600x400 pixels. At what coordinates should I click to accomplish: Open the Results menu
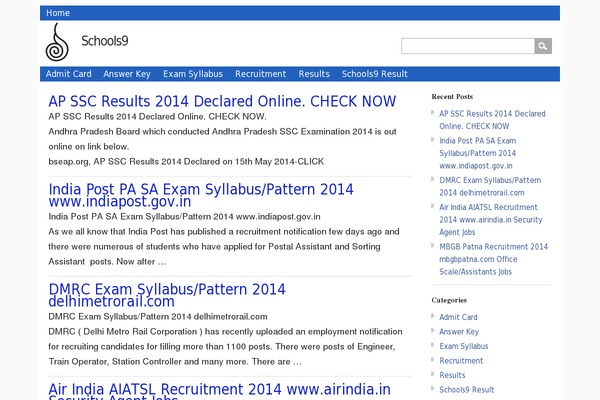coord(314,74)
